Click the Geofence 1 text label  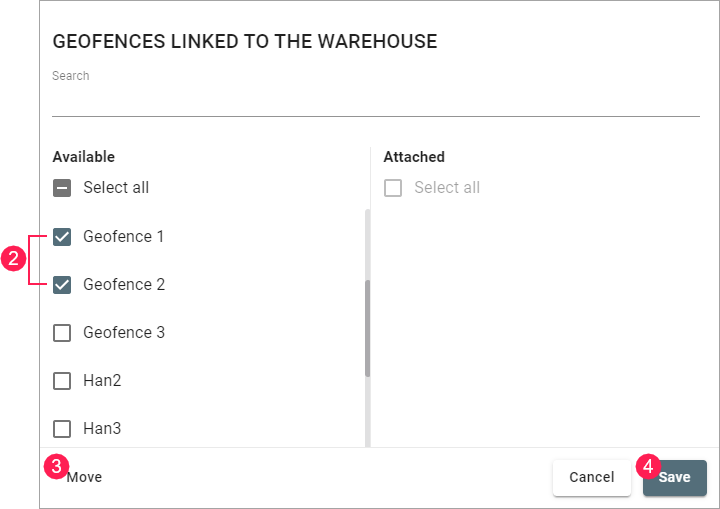point(124,237)
